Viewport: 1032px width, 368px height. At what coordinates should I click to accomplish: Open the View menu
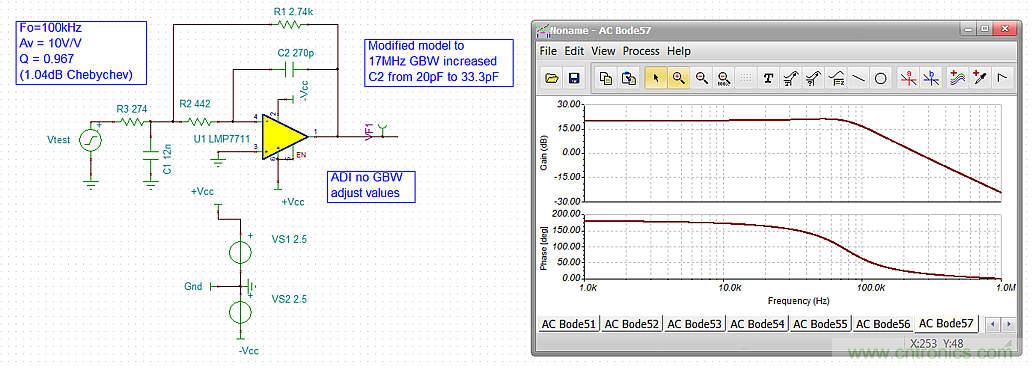(x=603, y=51)
